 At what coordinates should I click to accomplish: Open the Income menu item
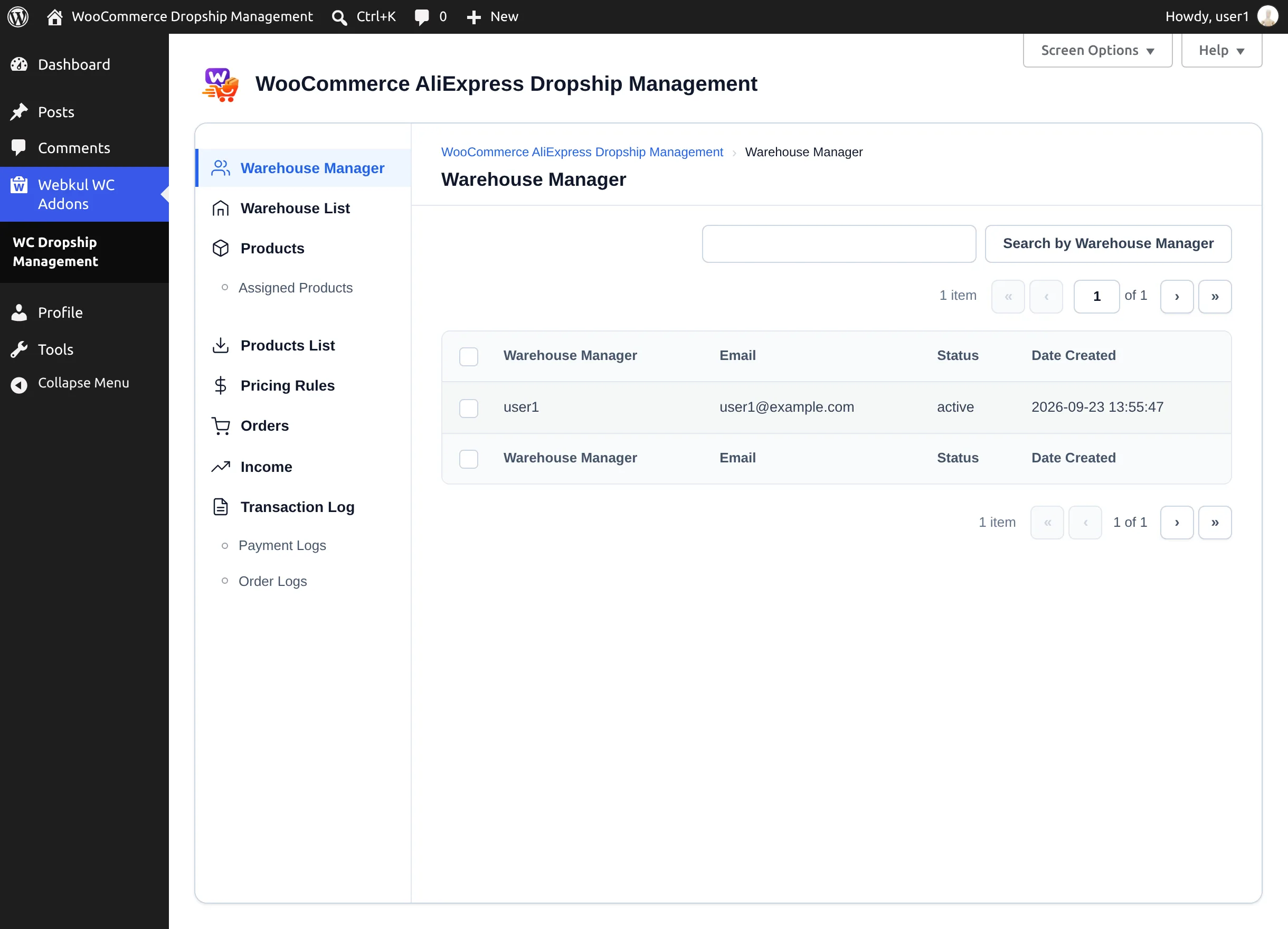click(303, 467)
